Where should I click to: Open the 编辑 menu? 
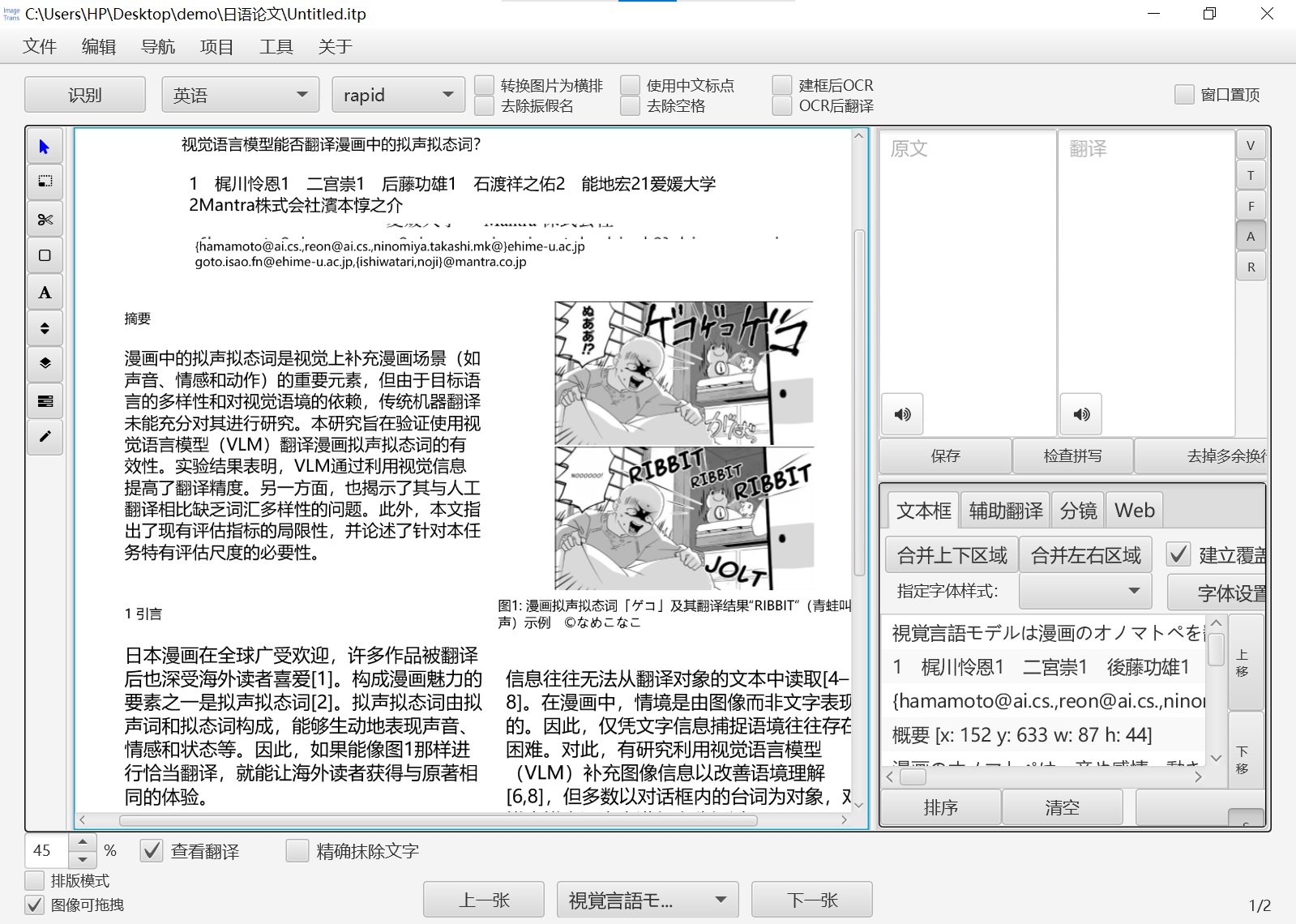(99, 47)
